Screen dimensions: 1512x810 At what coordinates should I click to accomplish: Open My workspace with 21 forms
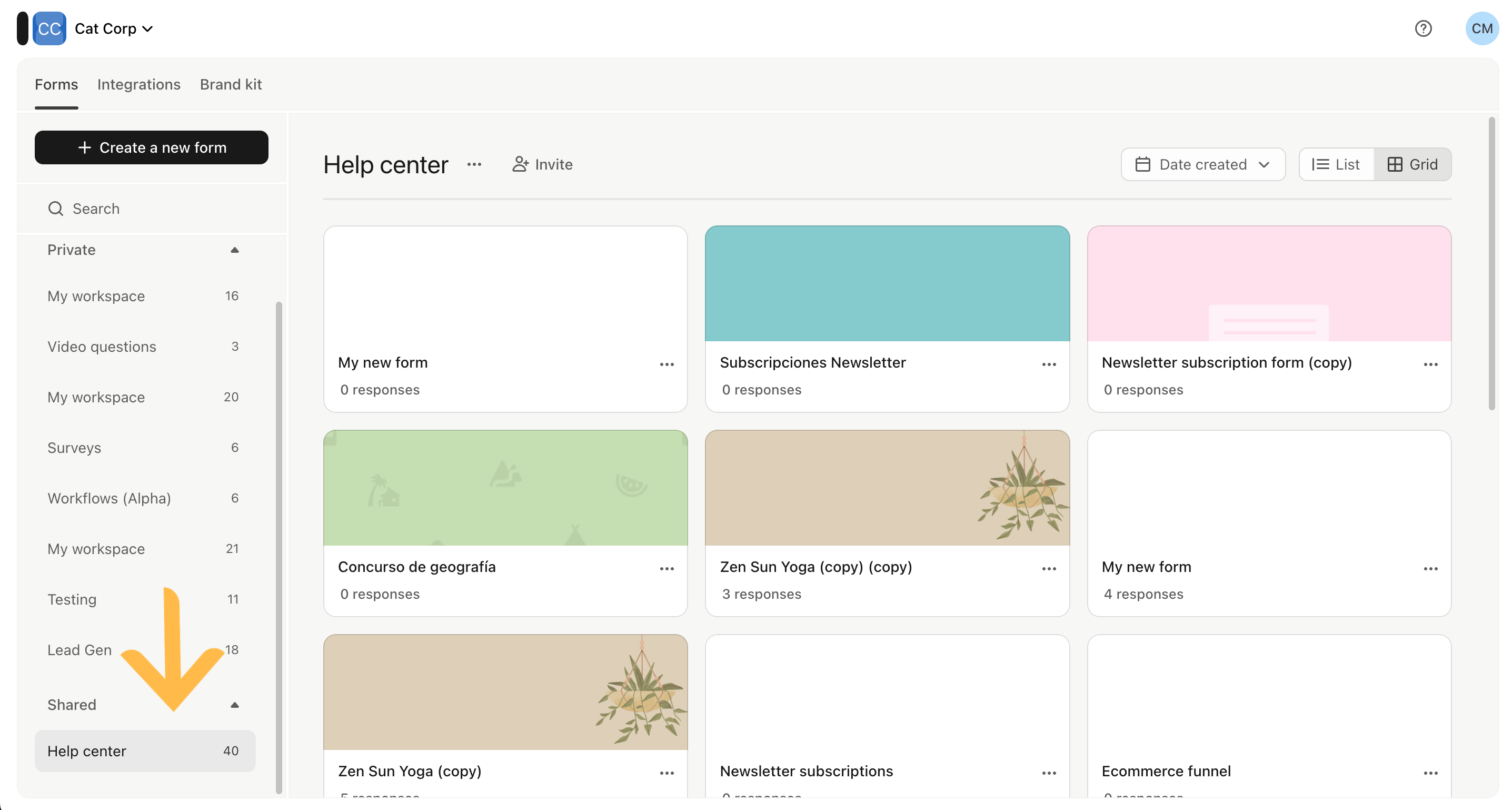[144, 549]
